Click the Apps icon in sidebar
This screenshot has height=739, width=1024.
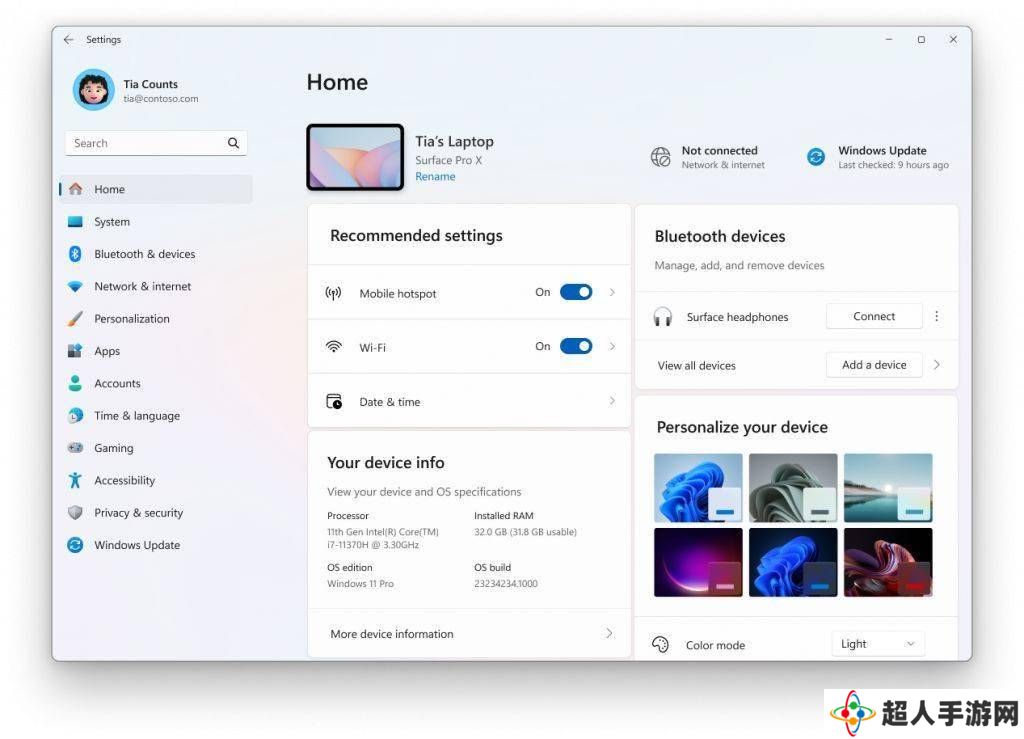76,351
